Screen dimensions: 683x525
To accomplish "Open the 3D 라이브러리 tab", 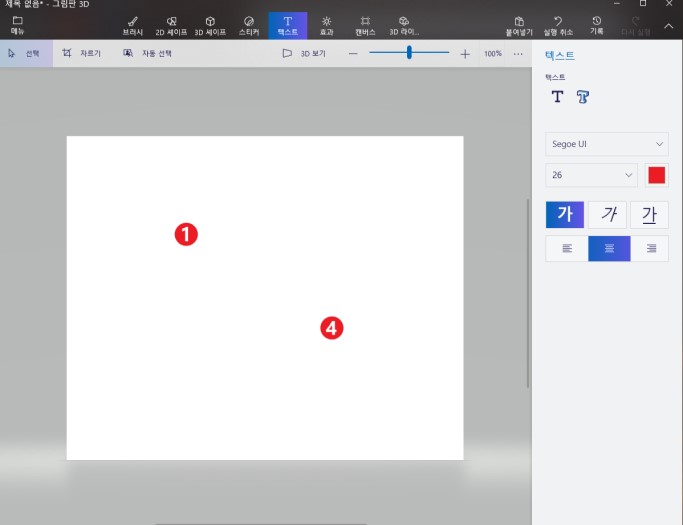I will coord(404,26).
